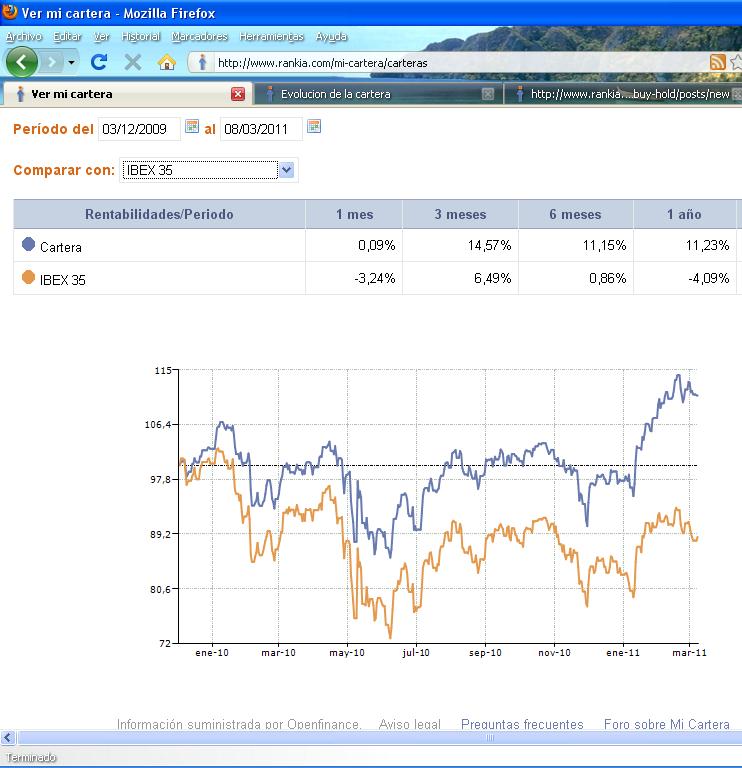The width and height of the screenshot is (742, 768).
Task: Click the Firefox icon in title bar
Action: (9, 12)
